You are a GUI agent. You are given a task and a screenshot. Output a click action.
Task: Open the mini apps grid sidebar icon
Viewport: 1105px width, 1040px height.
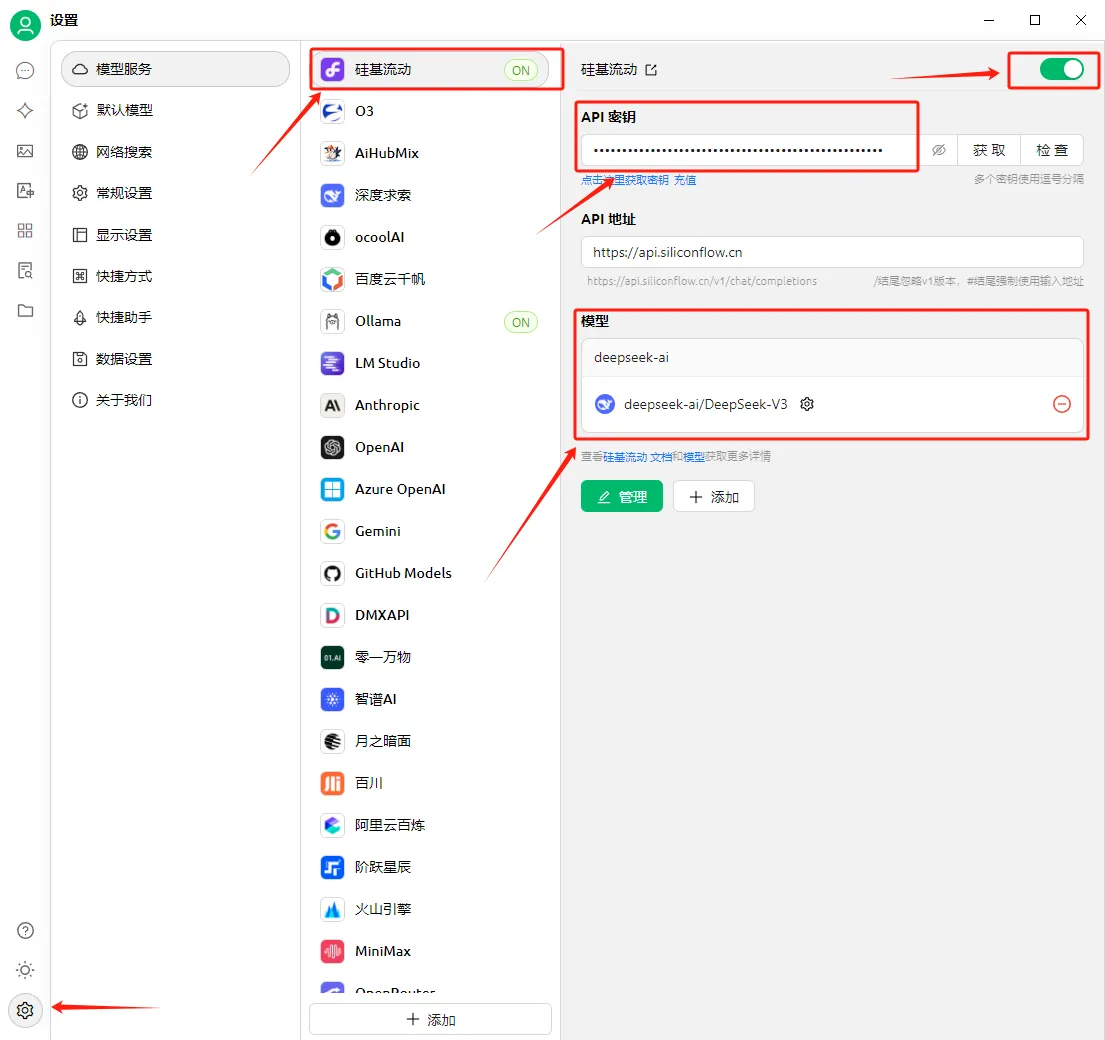25,230
